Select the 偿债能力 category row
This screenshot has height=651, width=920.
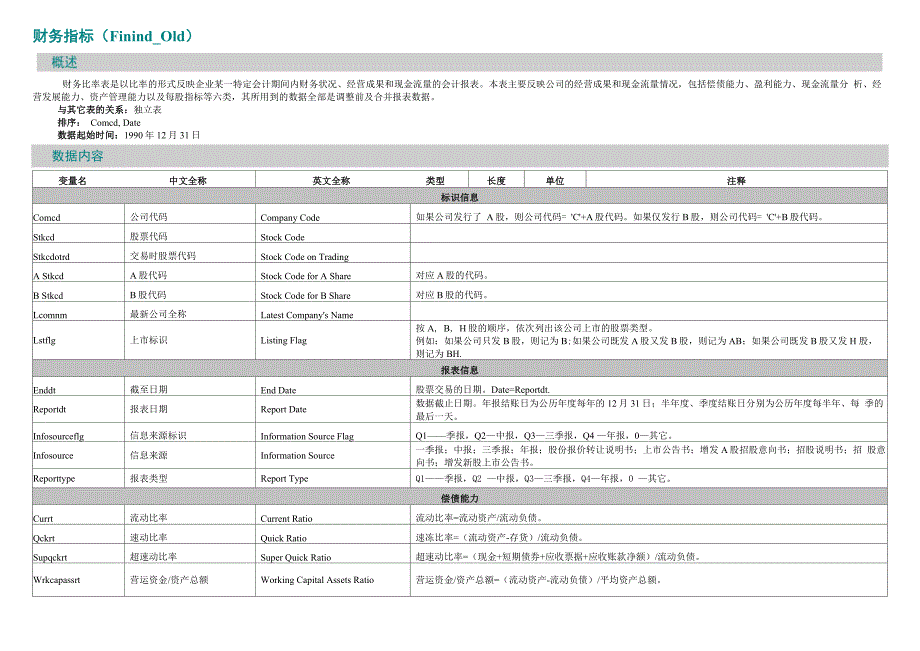(461, 498)
